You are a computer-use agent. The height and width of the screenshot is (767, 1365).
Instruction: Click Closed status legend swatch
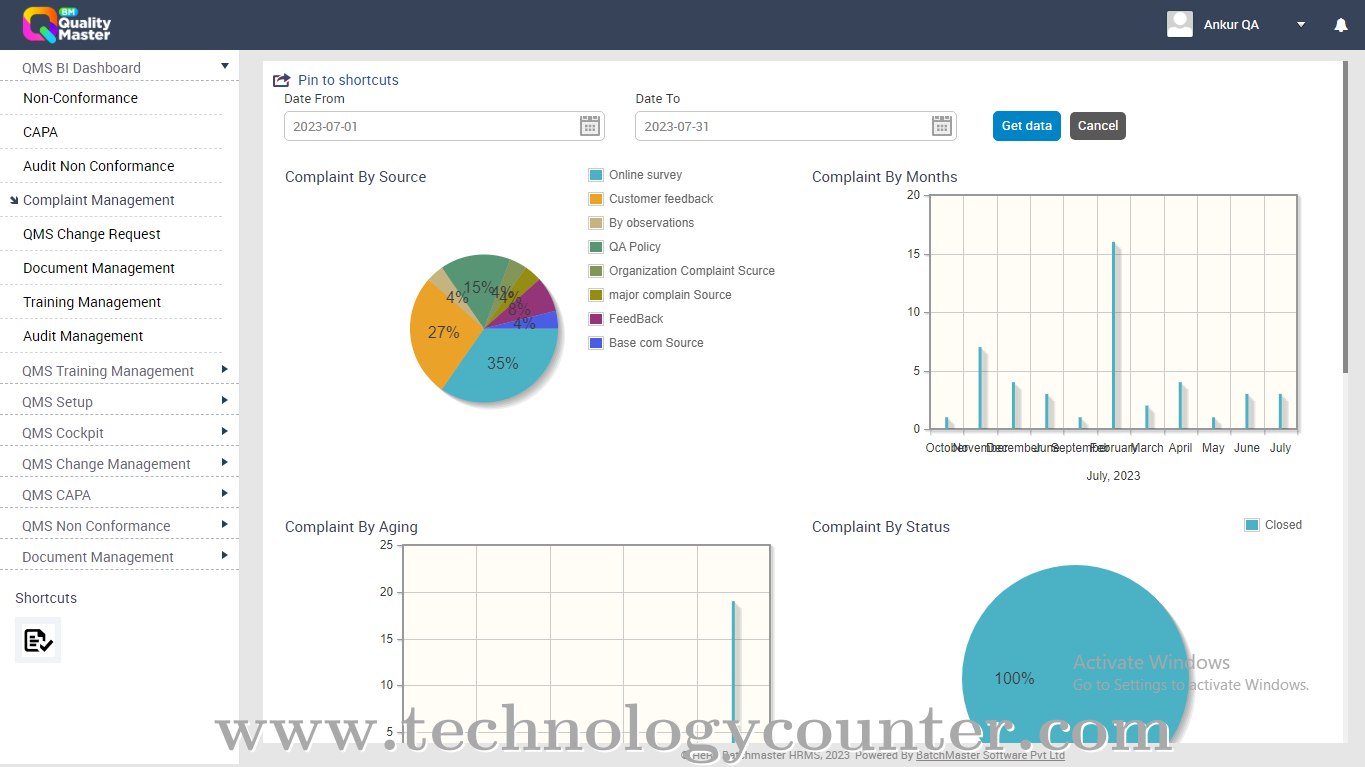[x=1252, y=525]
